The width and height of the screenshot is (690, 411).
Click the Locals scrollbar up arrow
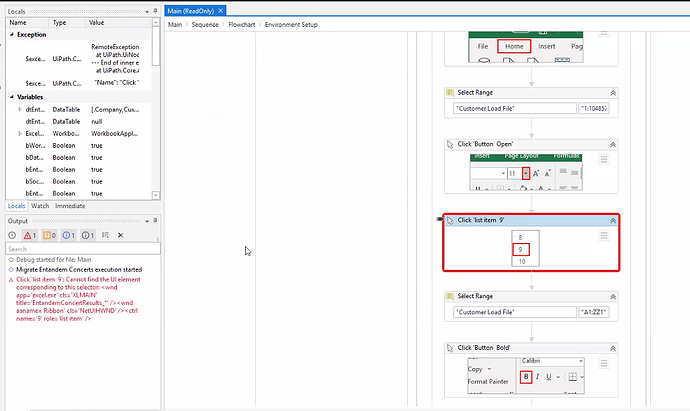pyautogui.click(x=156, y=22)
